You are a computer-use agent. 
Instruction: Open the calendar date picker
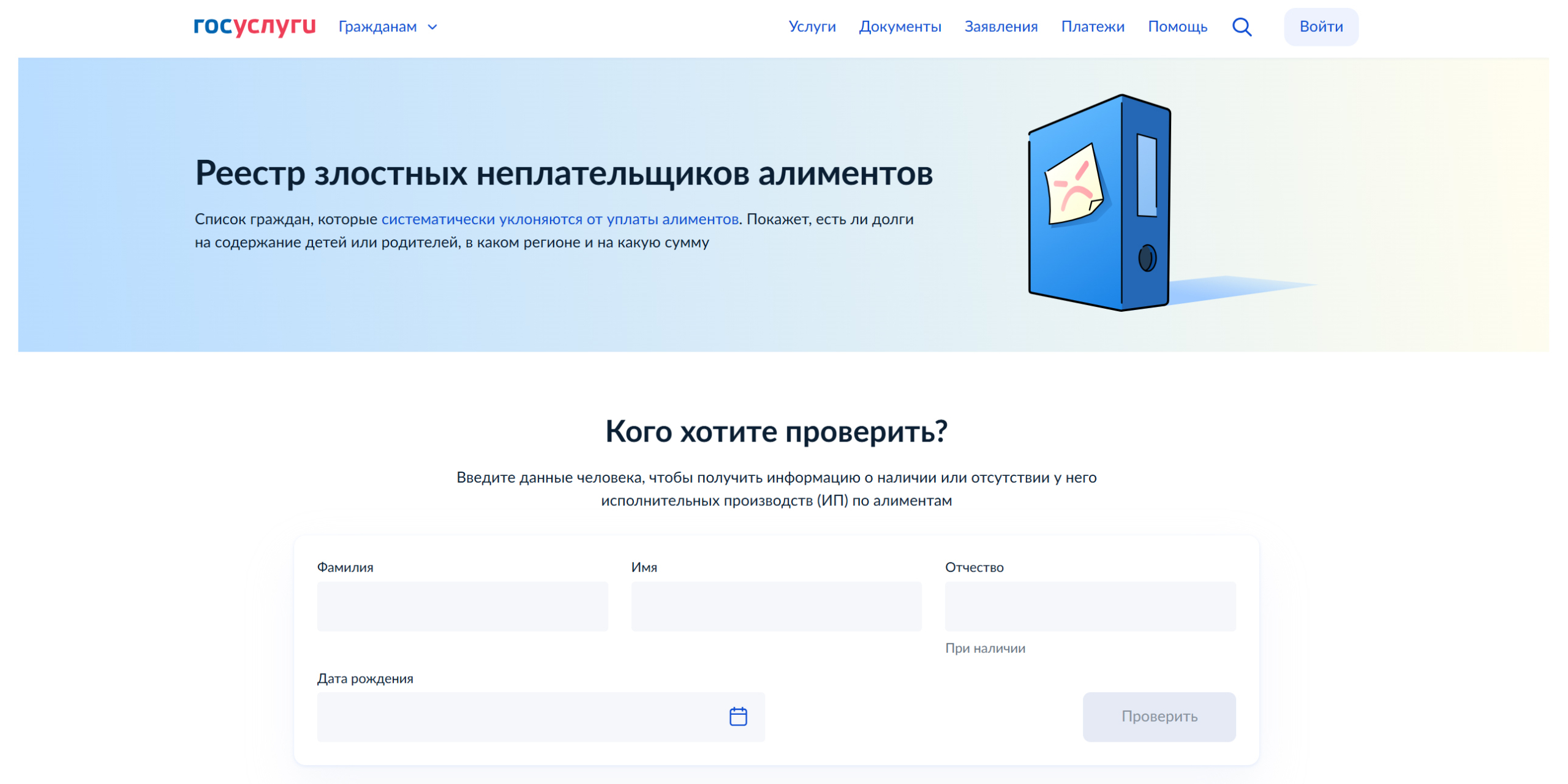pos(737,716)
